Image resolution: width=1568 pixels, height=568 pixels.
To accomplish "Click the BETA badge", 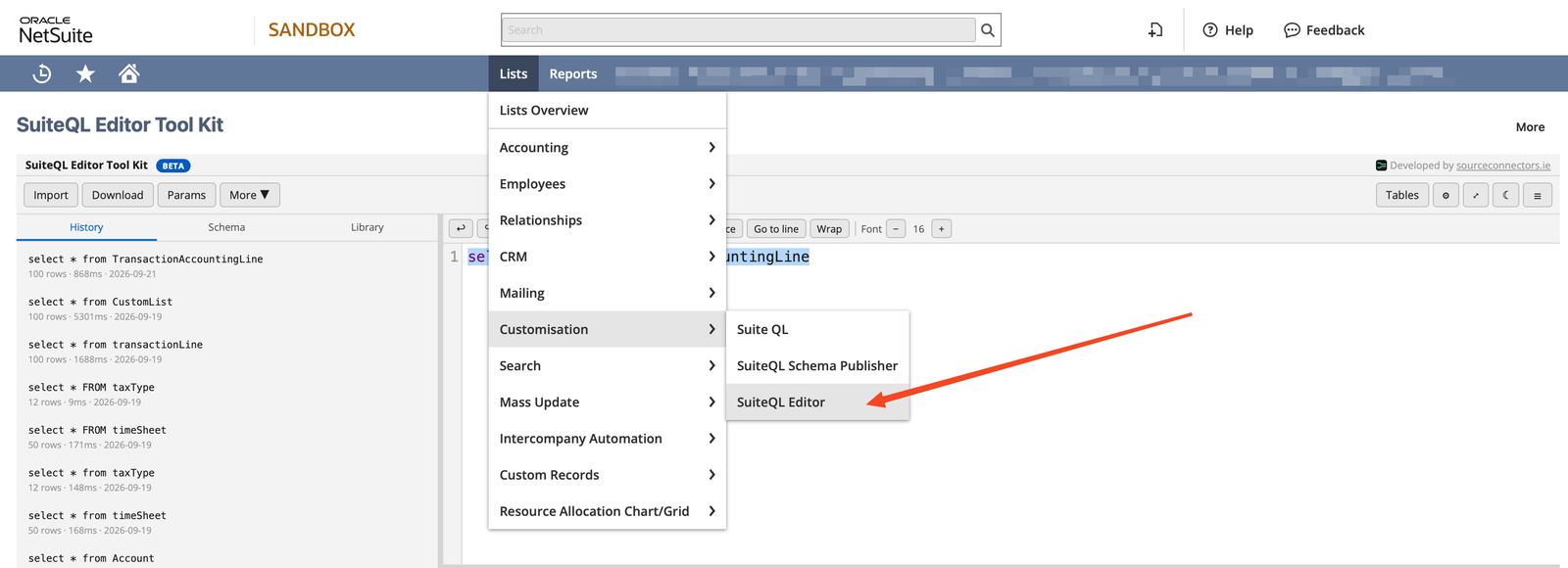I will click(x=173, y=166).
